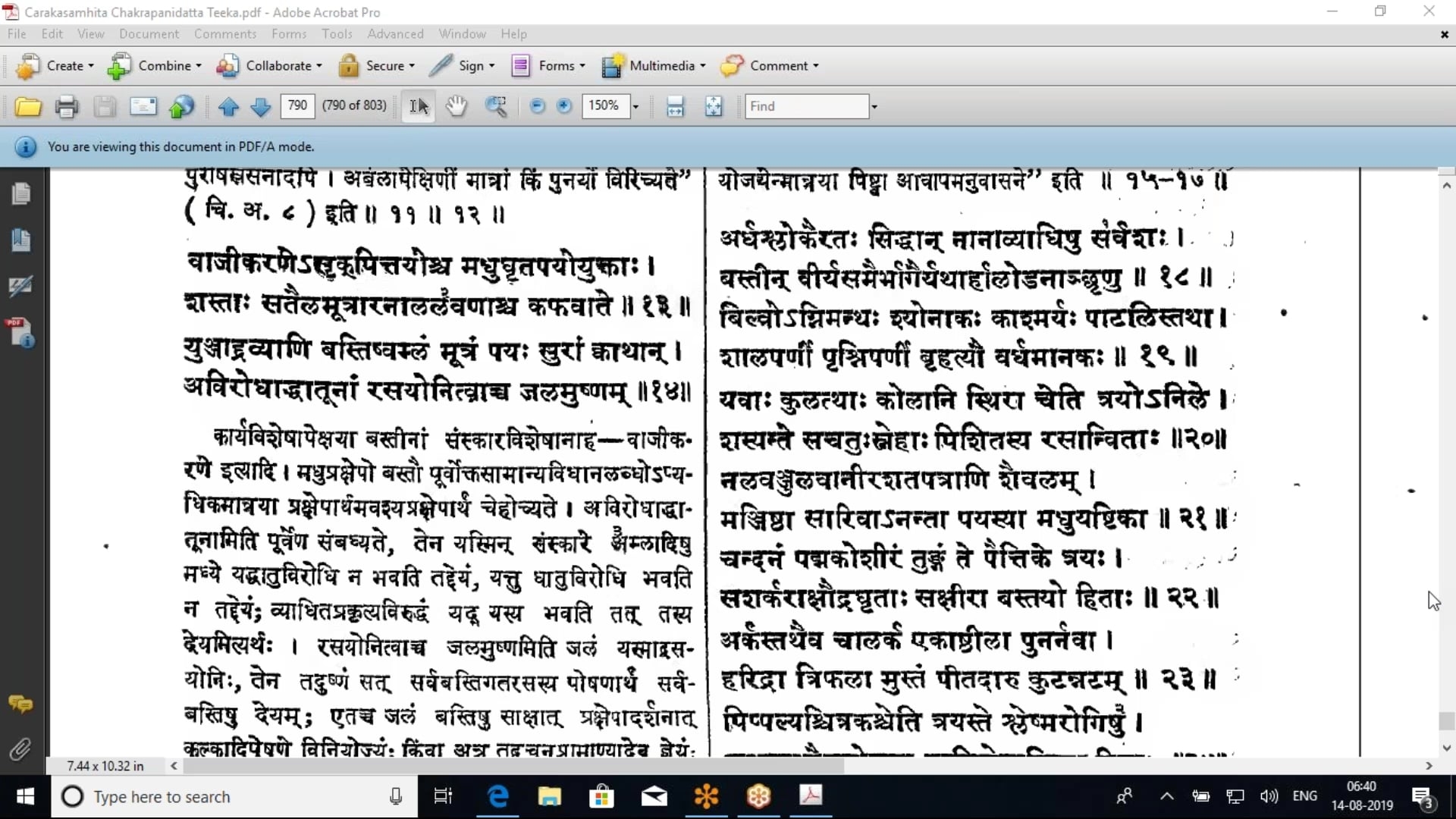
Task: Go to next page arrow
Action: (260, 106)
